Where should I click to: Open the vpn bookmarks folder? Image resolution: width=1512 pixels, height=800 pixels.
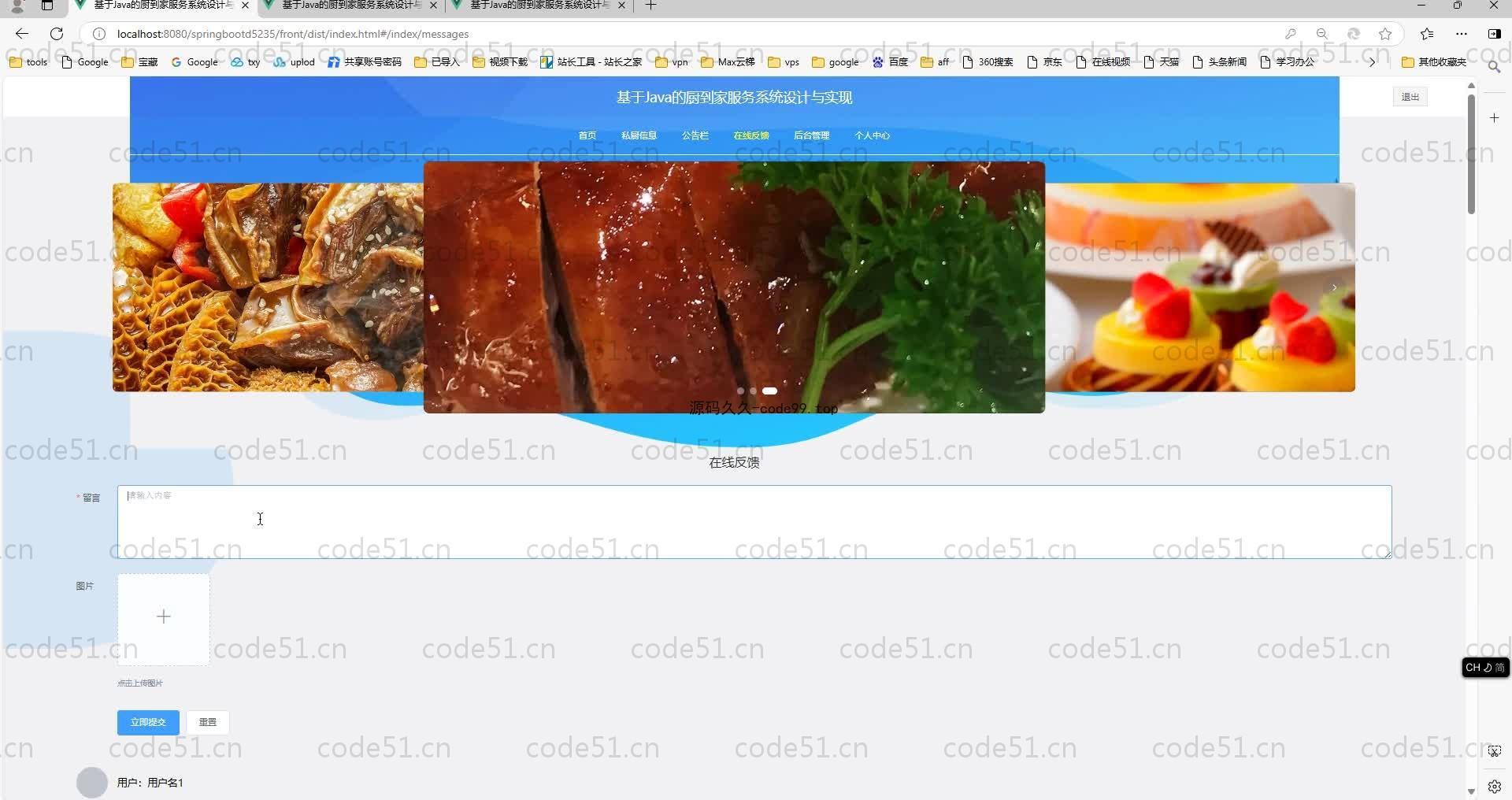coord(672,62)
